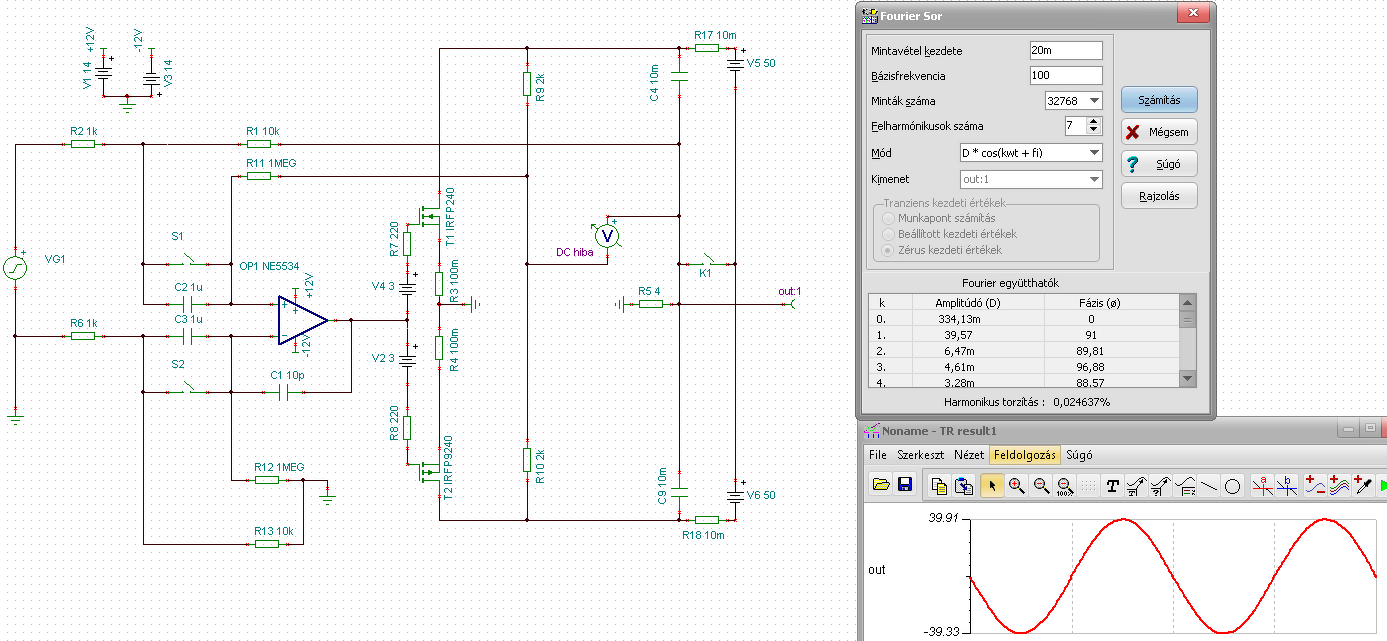Image resolution: width=1387 pixels, height=641 pixels.
Task: Save the result with the floppy disk icon
Action: click(x=904, y=485)
